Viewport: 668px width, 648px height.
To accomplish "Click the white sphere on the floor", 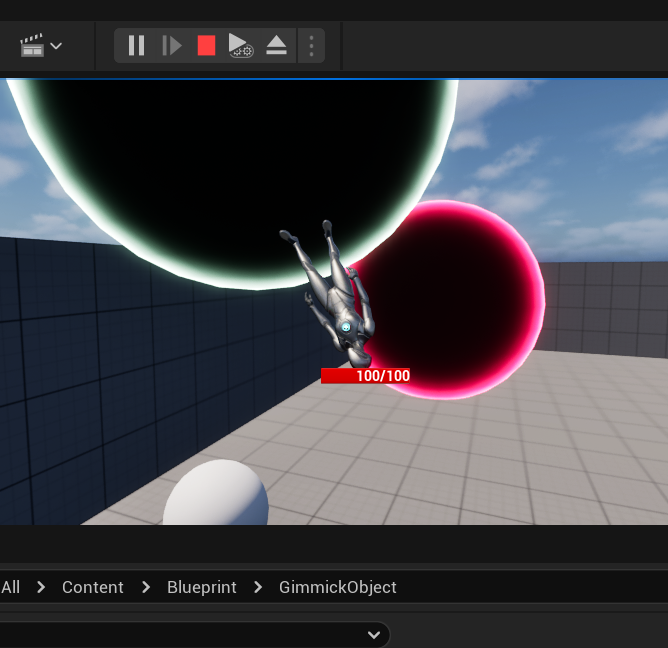I will (x=216, y=494).
